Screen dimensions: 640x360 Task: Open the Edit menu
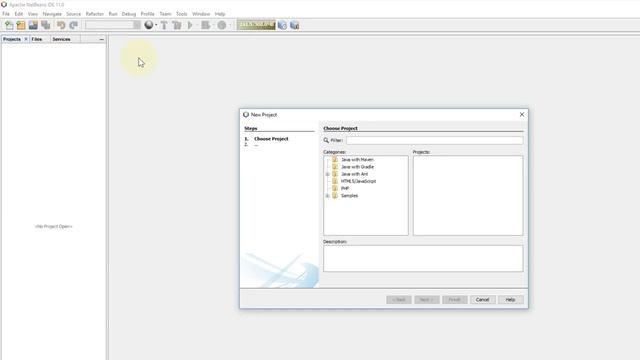[19, 14]
